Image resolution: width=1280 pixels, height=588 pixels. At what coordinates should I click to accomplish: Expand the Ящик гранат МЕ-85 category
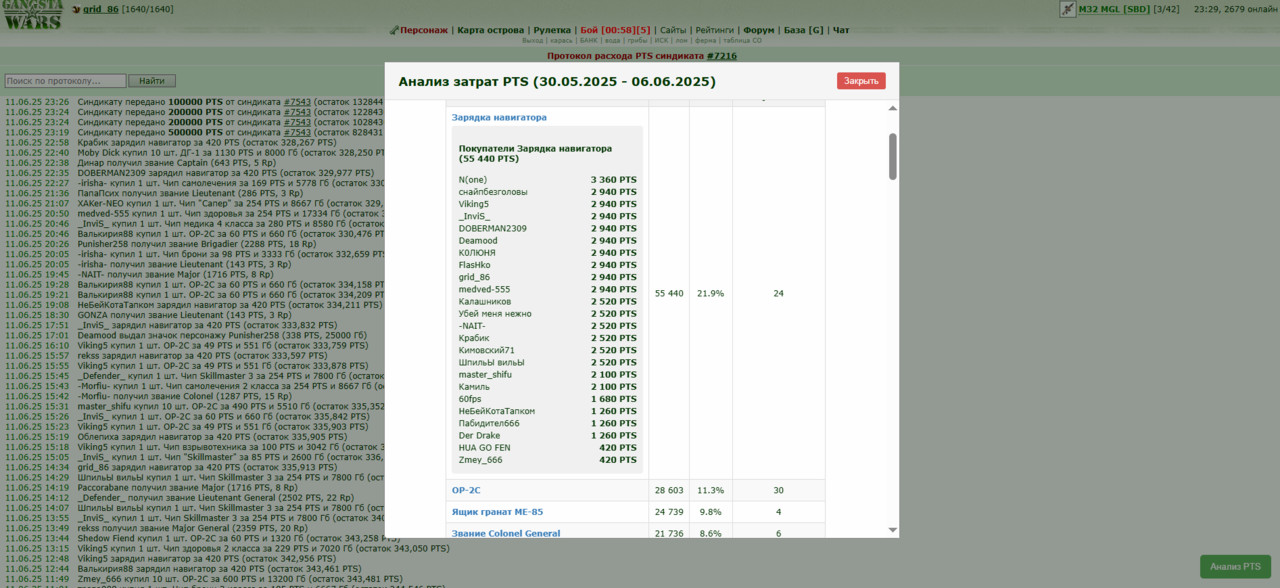497,512
